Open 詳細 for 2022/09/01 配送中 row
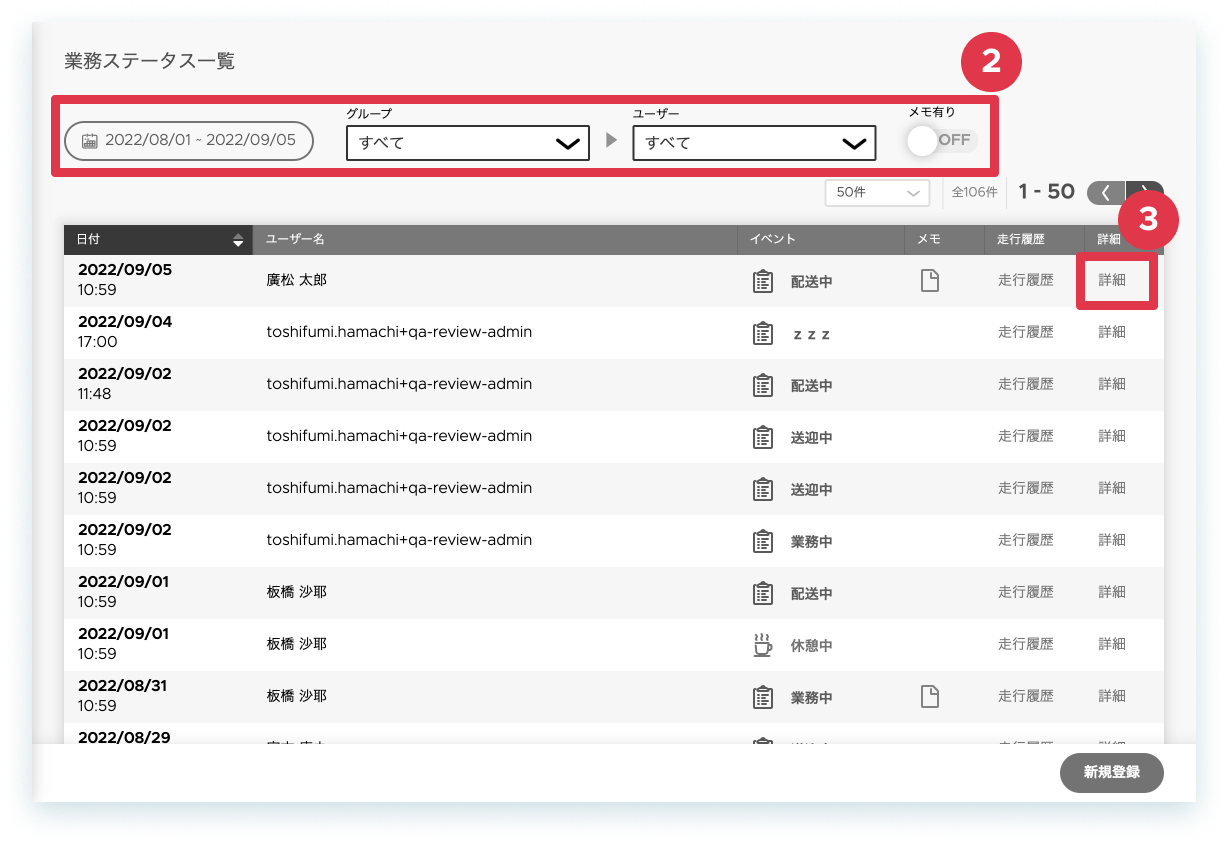Image resolution: width=1228 pixels, height=844 pixels. 1112,593
